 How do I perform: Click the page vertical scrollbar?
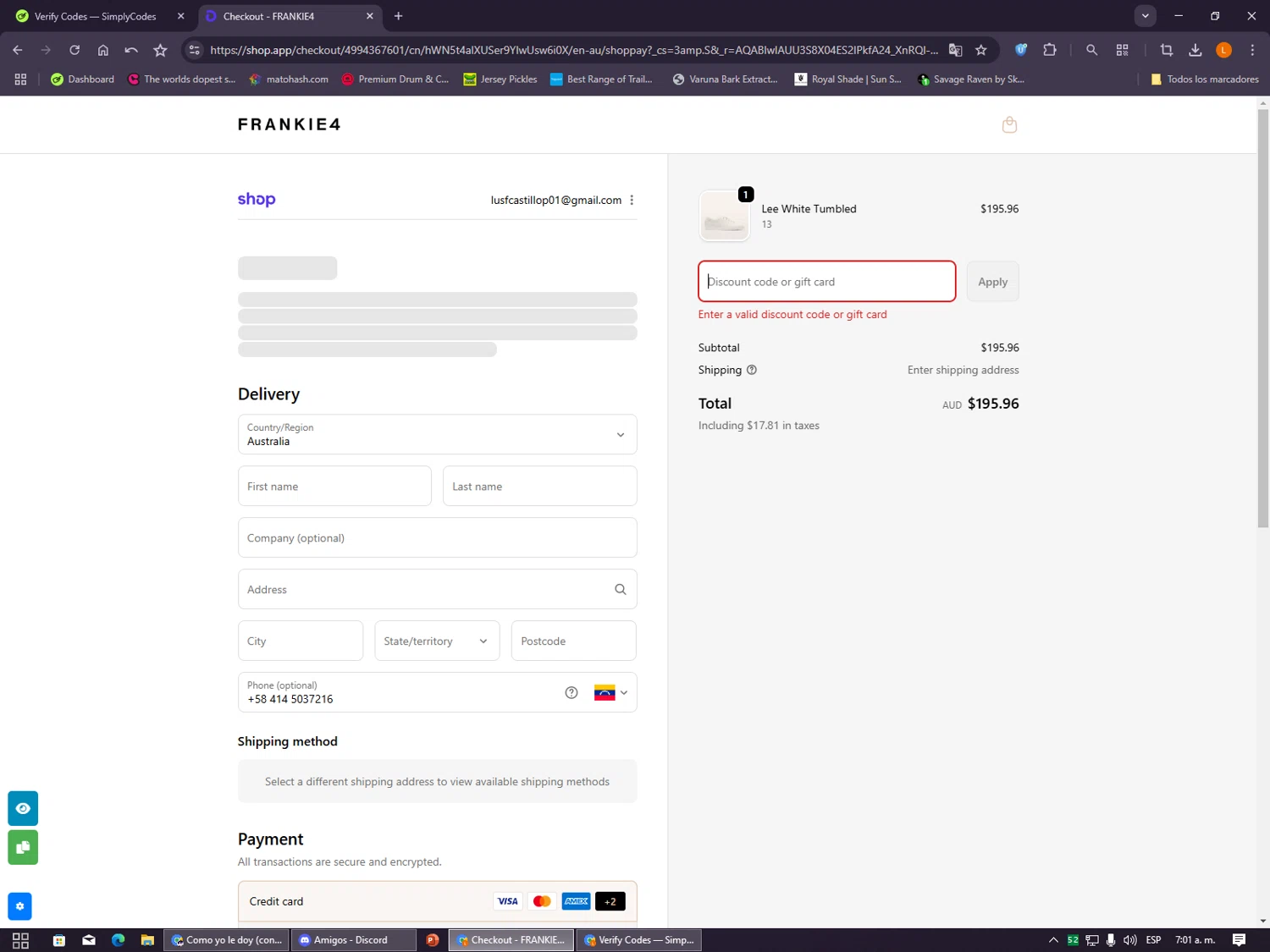1263,318
